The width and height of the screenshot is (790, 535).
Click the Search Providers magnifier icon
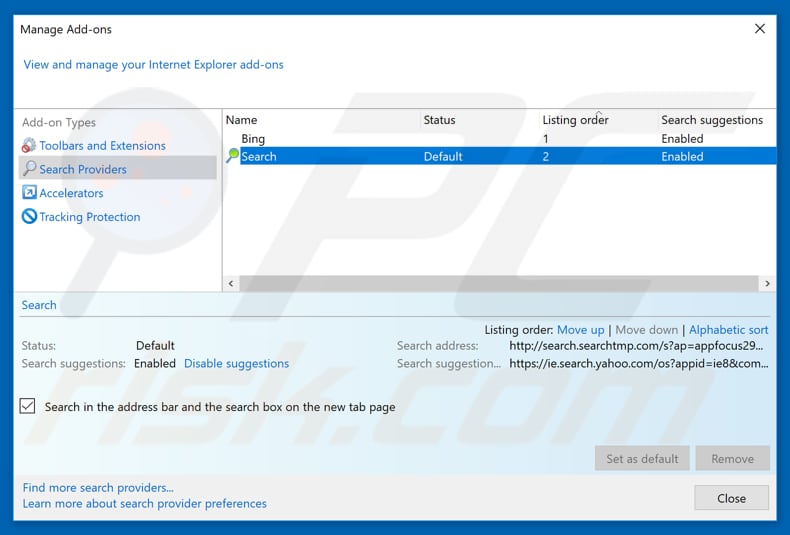[30, 168]
